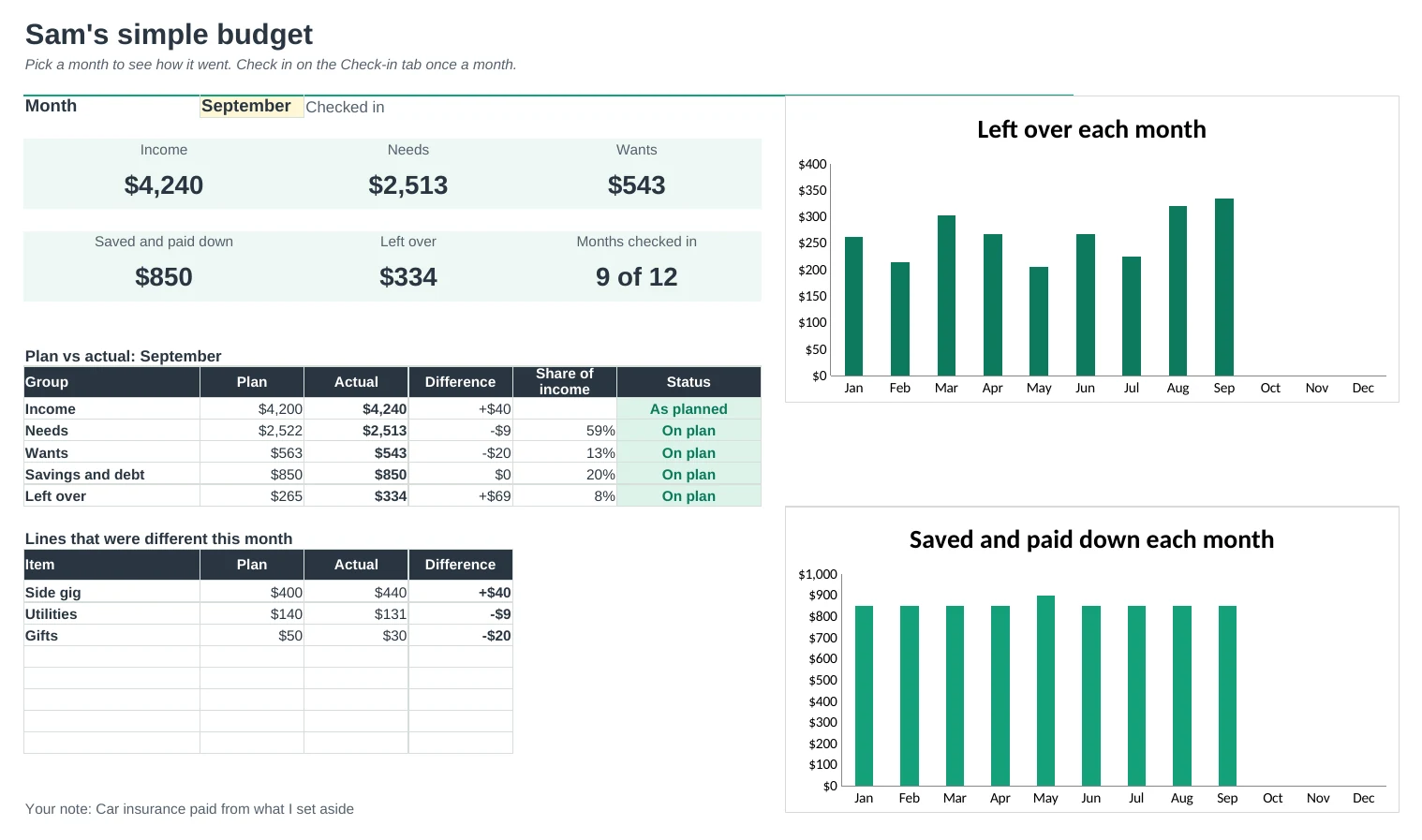Click the "Checked in" status text

tap(345, 108)
